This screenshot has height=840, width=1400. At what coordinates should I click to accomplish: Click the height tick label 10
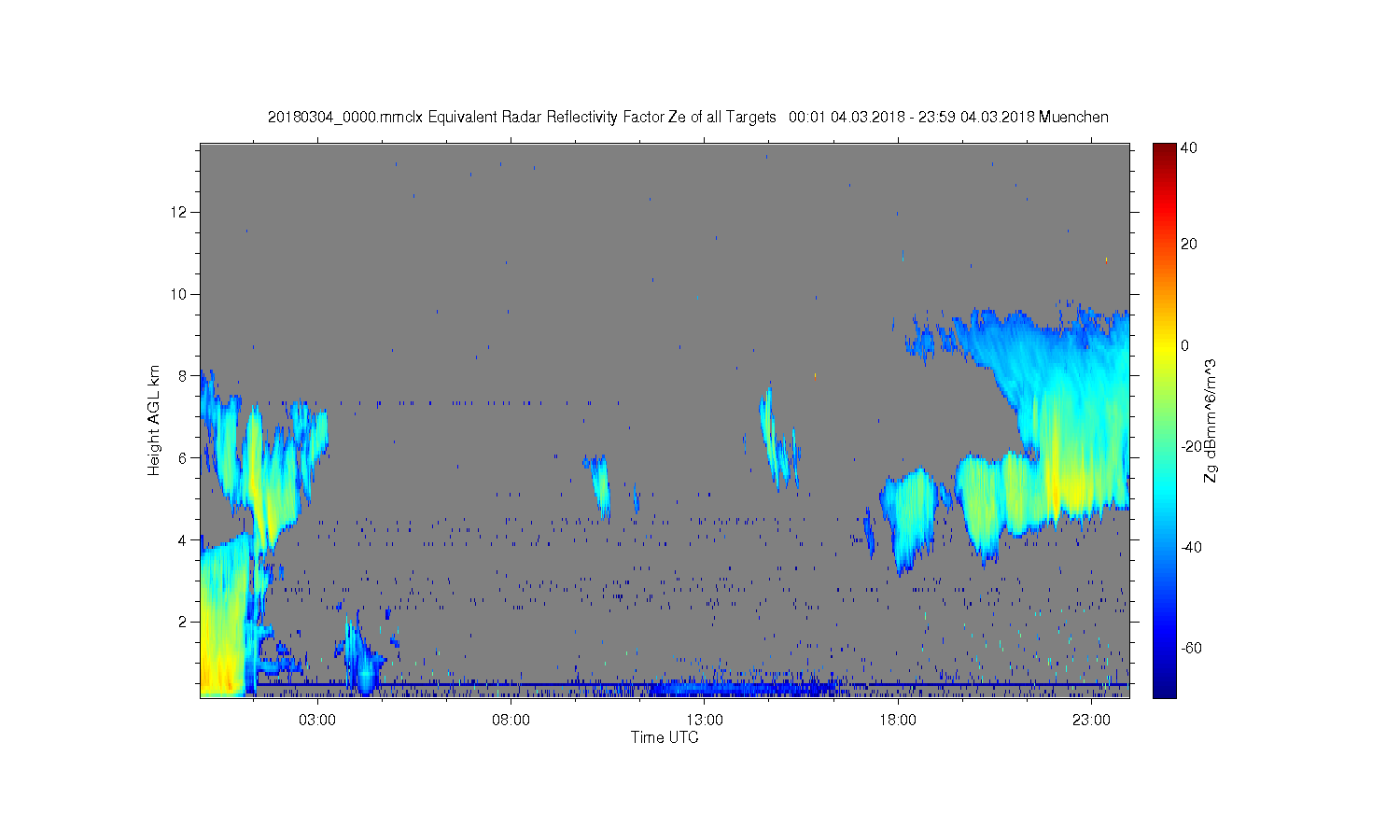[180, 294]
